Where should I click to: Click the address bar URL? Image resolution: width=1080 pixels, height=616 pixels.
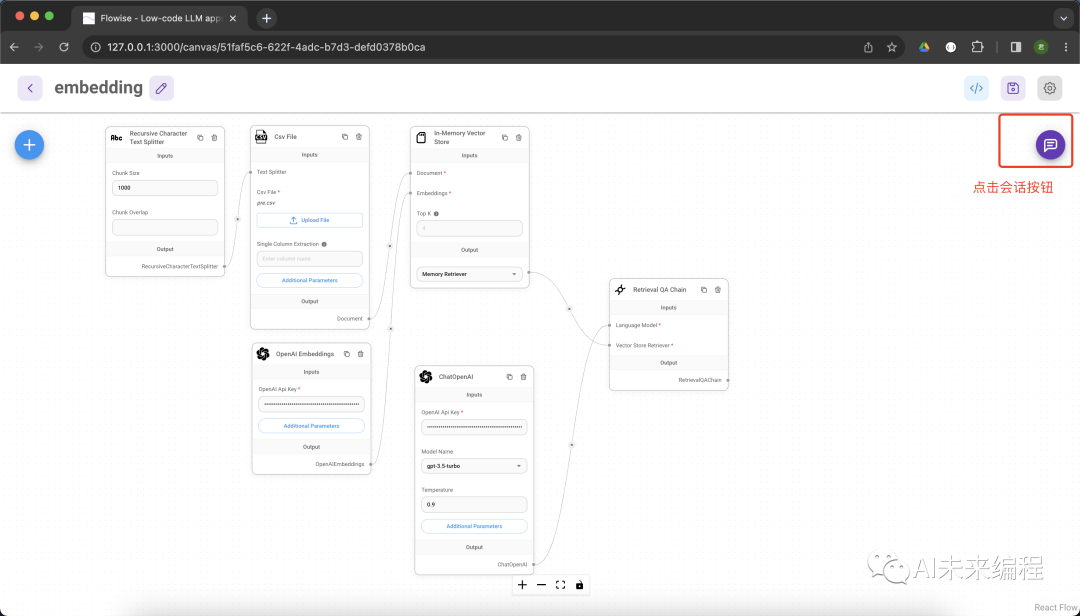coord(266,47)
